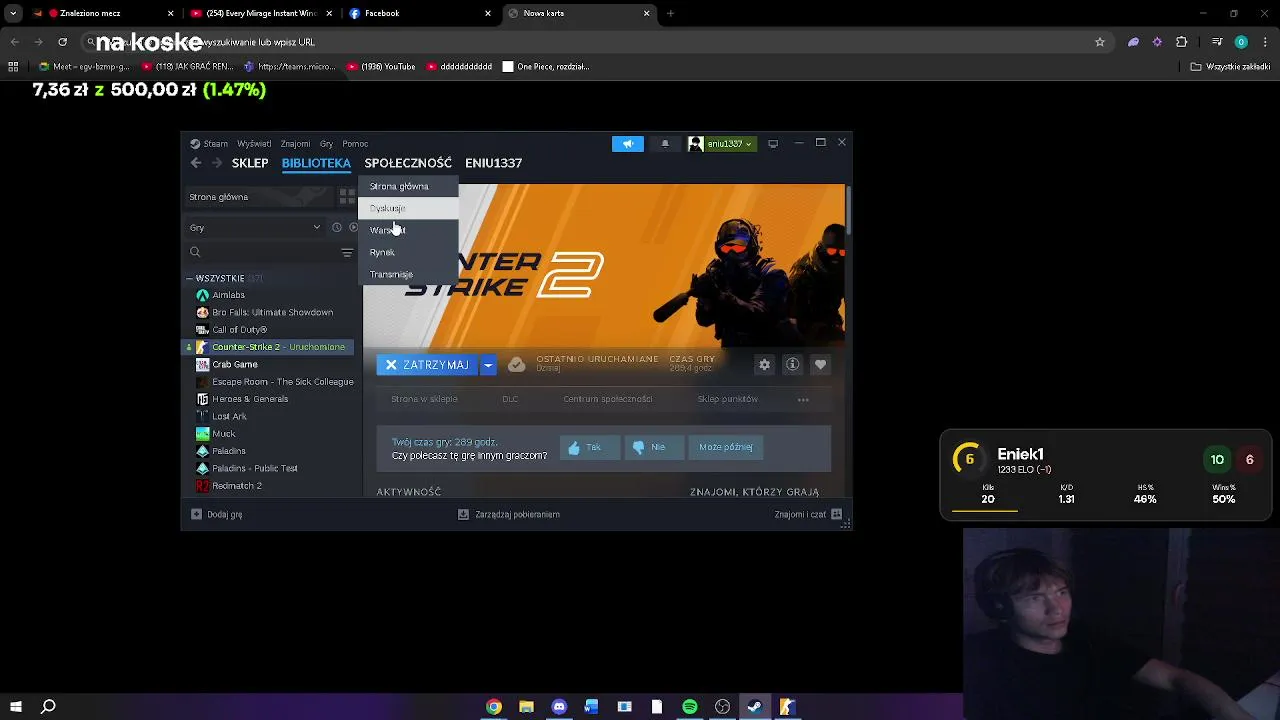
Task: Click the library search field
Action: pos(262,252)
